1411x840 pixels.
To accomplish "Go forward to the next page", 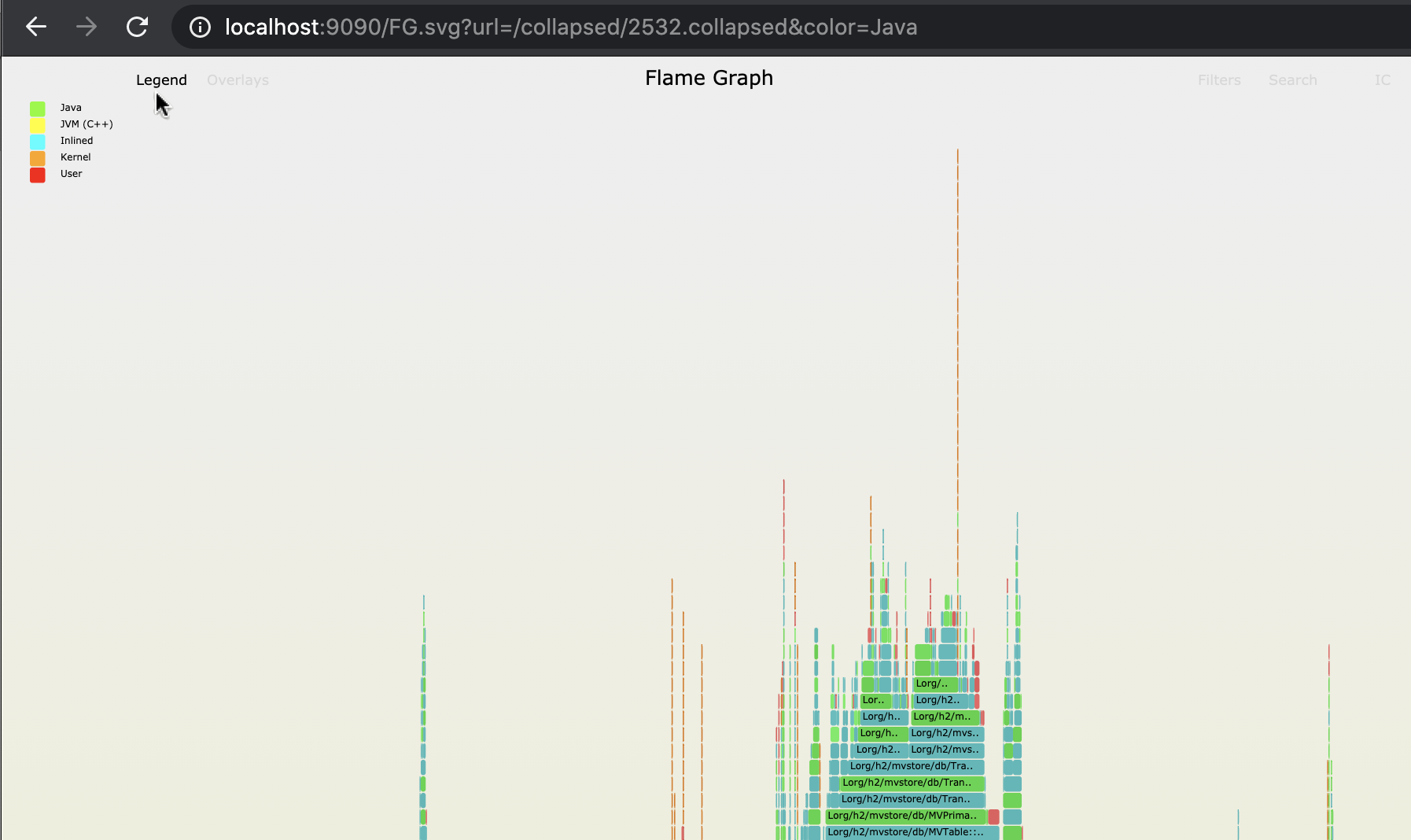I will [87, 27].
